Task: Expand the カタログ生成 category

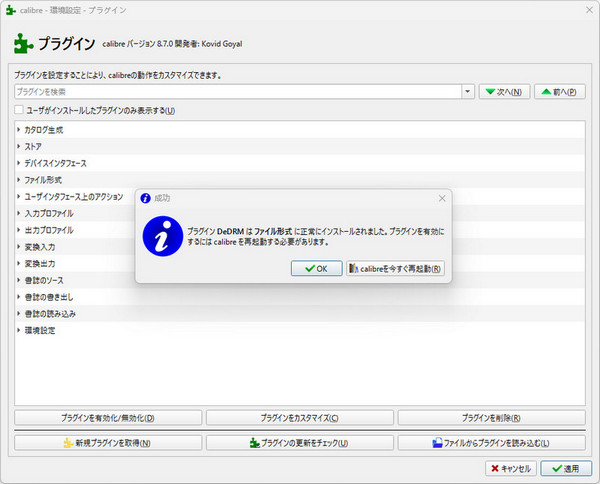Action: [18, 130]
